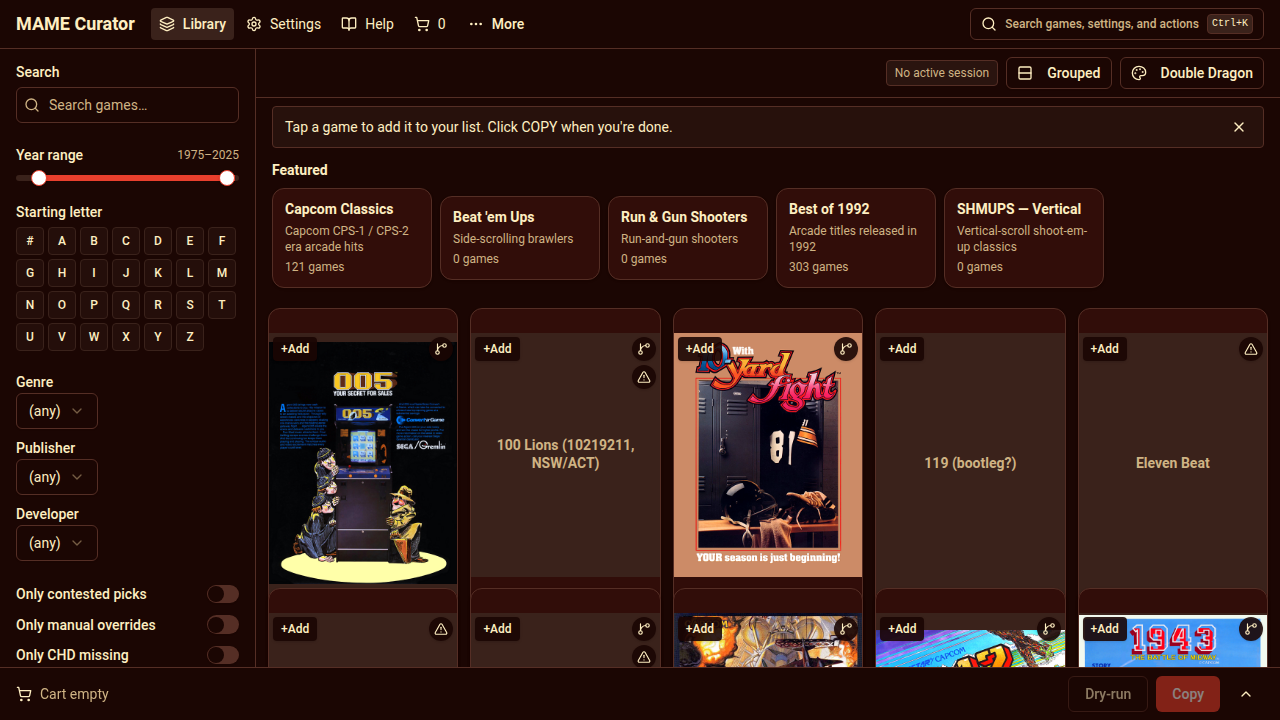
Task: Click the 005 flyer thumbnail
Action: [363, 463]
